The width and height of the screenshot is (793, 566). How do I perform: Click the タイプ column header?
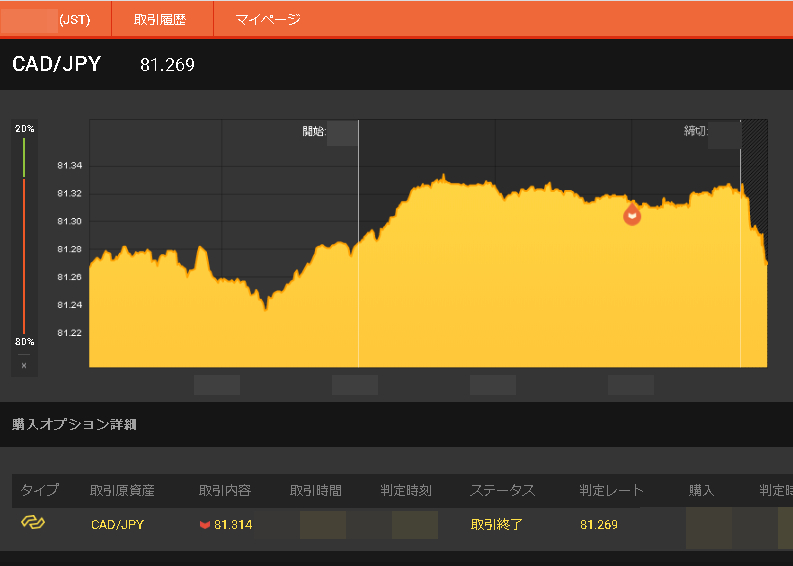point(39,490)
